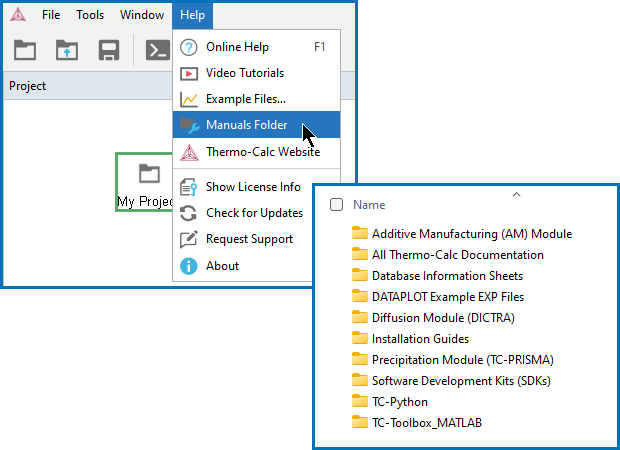620x450 pixels.
Task: Click the blue About info icon
Action: [x=189, y=266]
